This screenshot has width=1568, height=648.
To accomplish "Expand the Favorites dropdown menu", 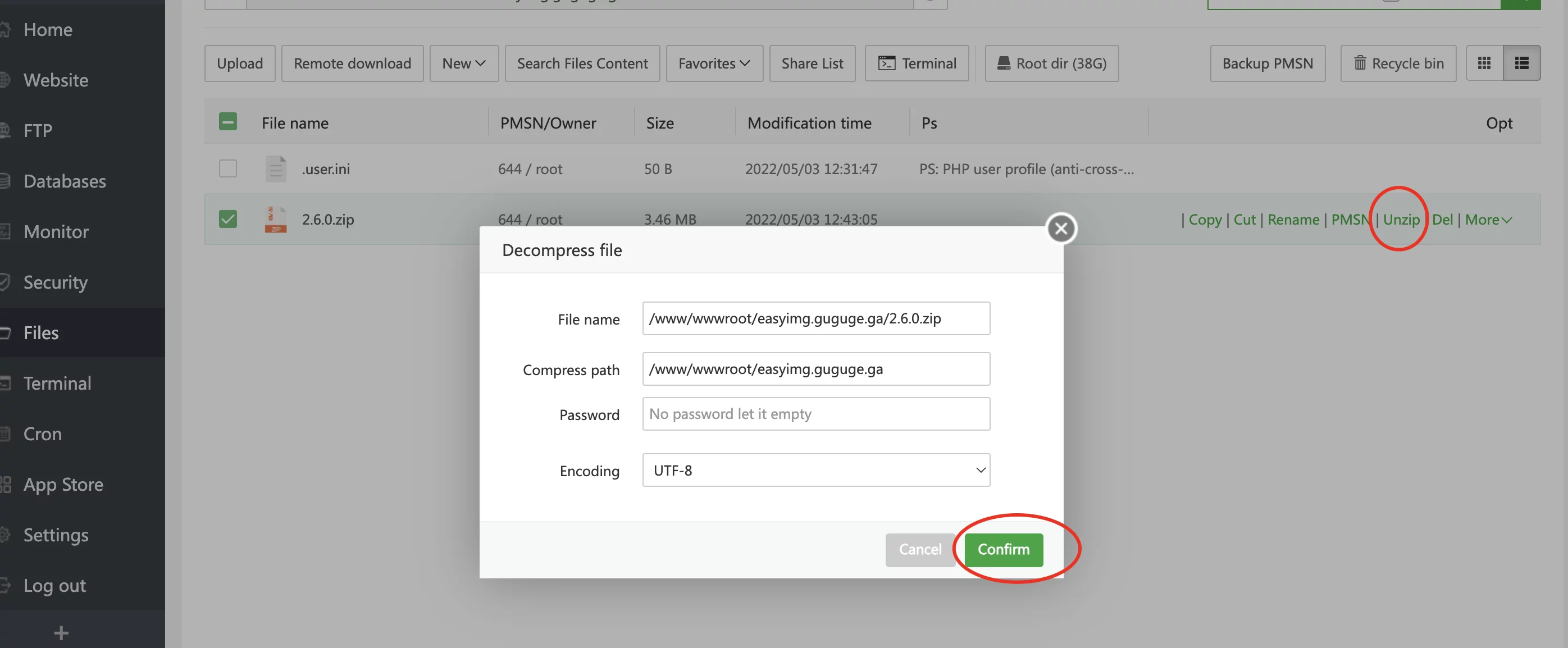I will click(713, 63).
